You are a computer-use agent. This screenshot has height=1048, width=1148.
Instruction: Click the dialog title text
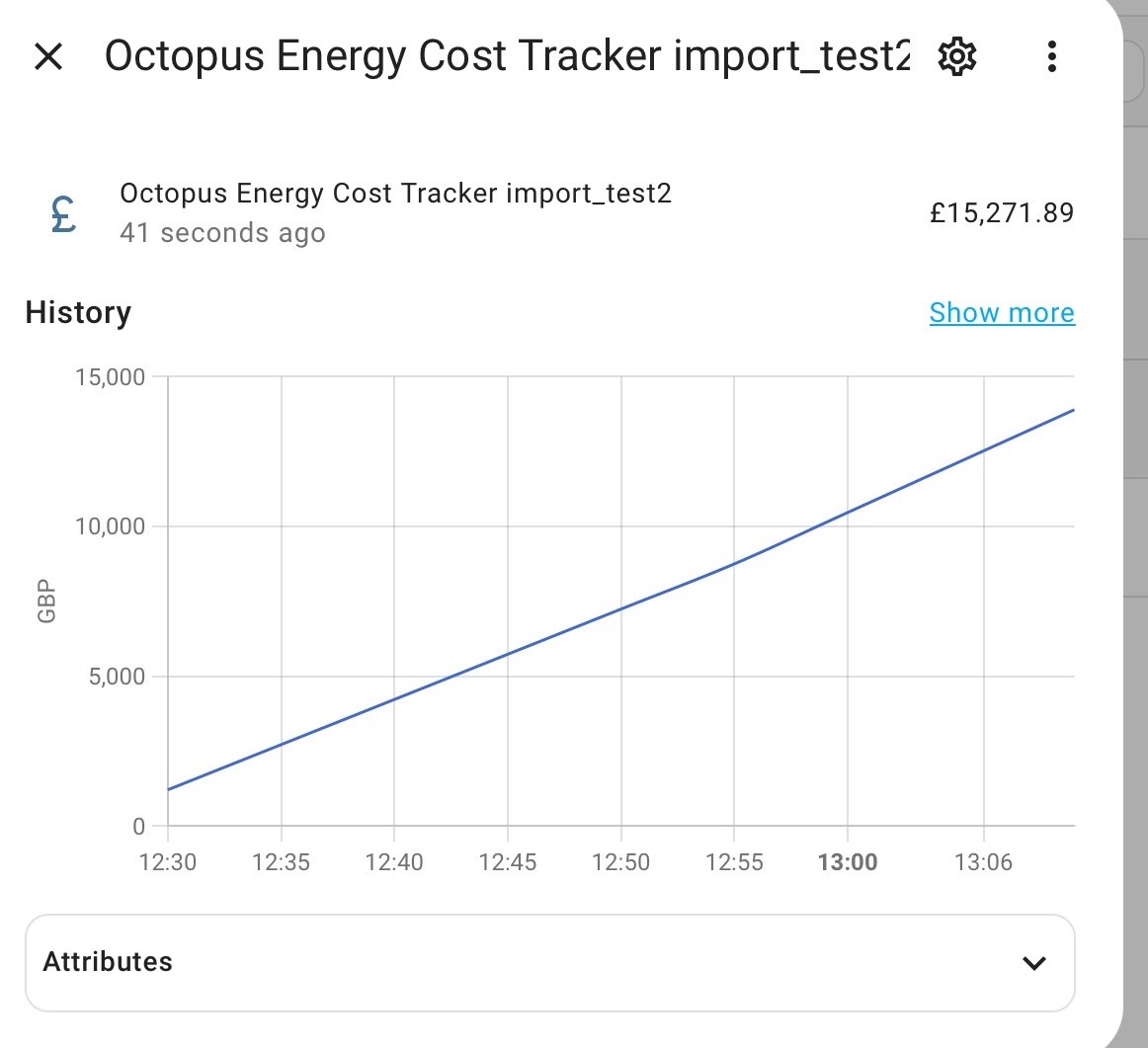[508, 56]
